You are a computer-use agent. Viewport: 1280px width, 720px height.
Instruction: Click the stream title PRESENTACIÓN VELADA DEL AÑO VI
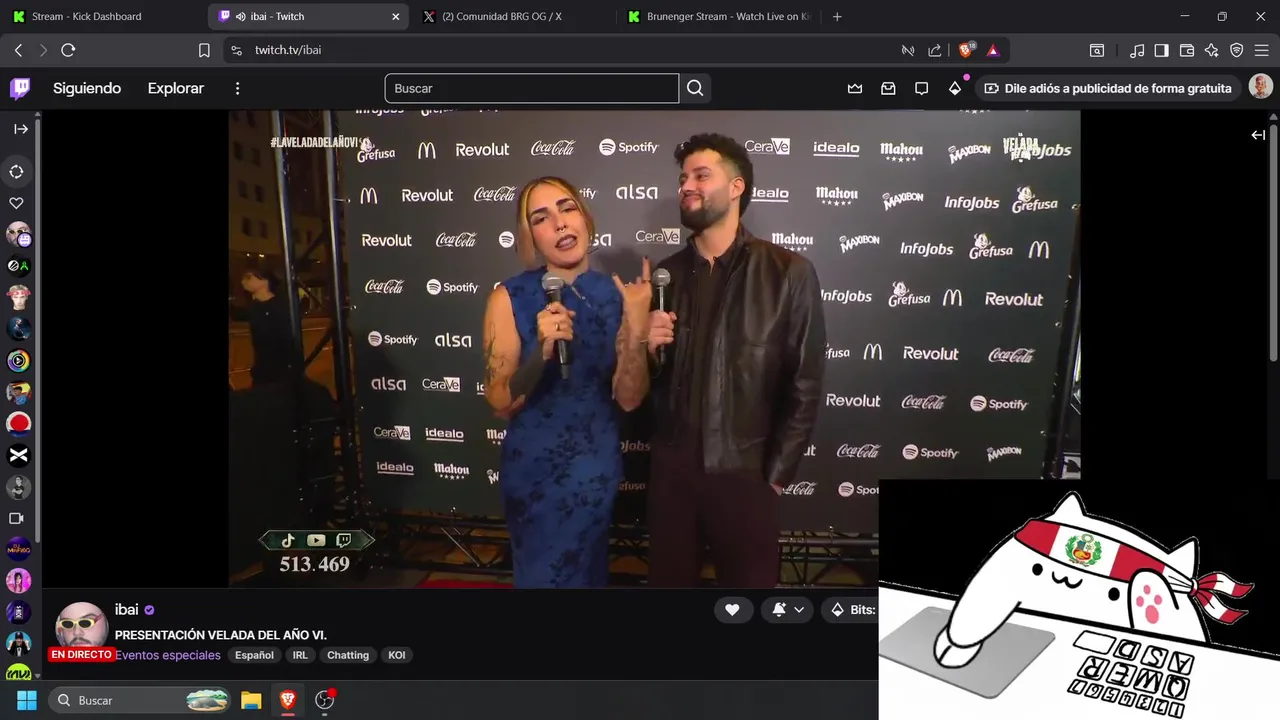(x=221, y=635)
